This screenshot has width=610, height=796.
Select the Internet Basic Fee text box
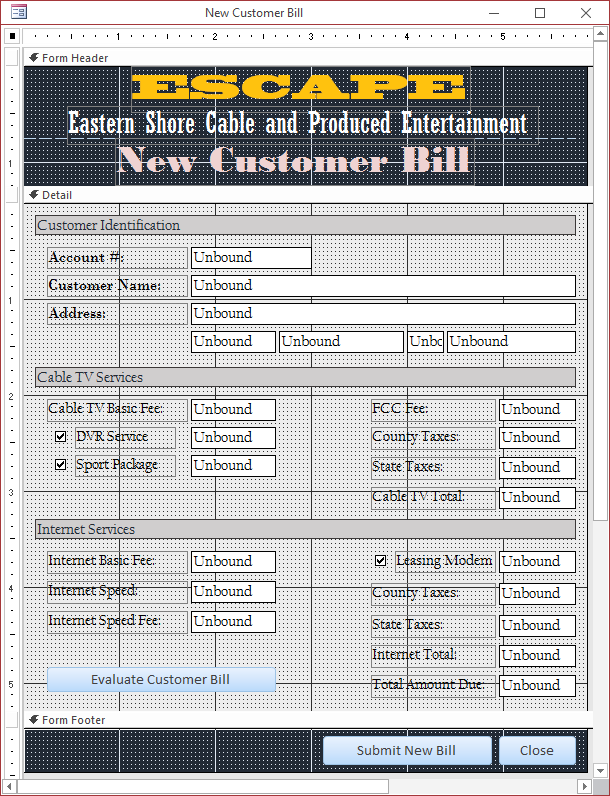pyautogui.click(x=233, y=562)
